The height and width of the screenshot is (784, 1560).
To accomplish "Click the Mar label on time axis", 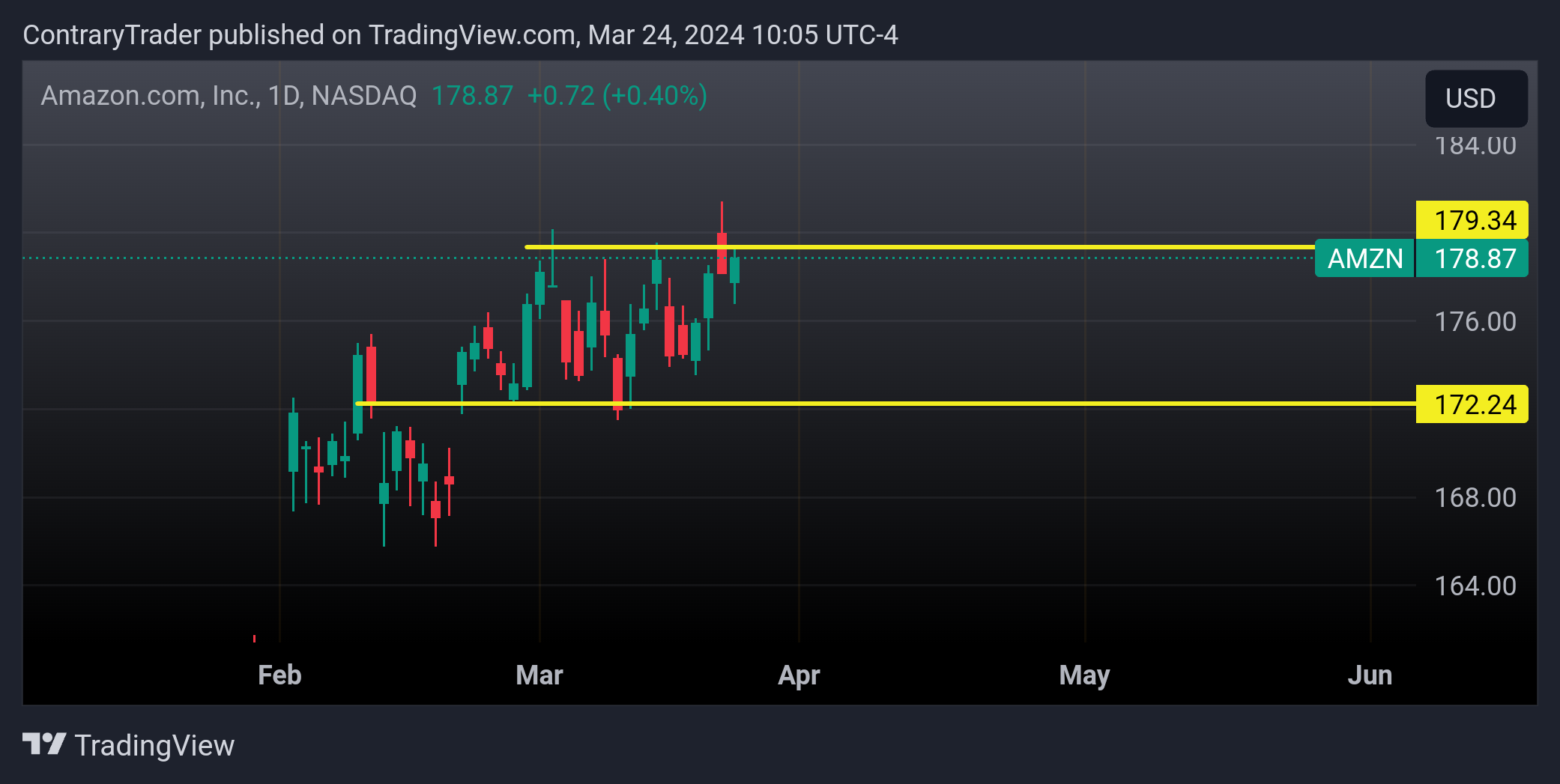I will (x=539, y=675).
